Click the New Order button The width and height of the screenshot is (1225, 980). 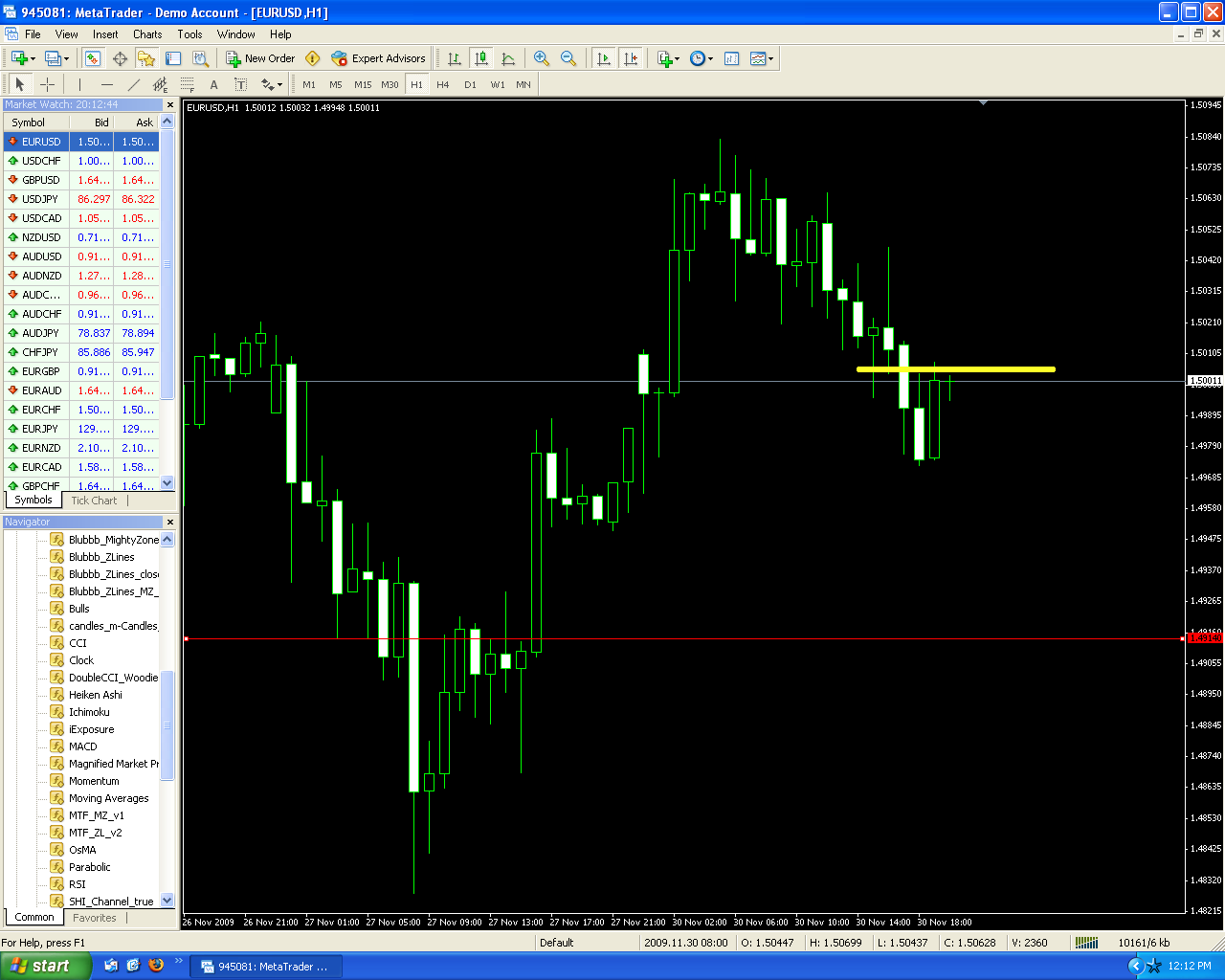260,58
